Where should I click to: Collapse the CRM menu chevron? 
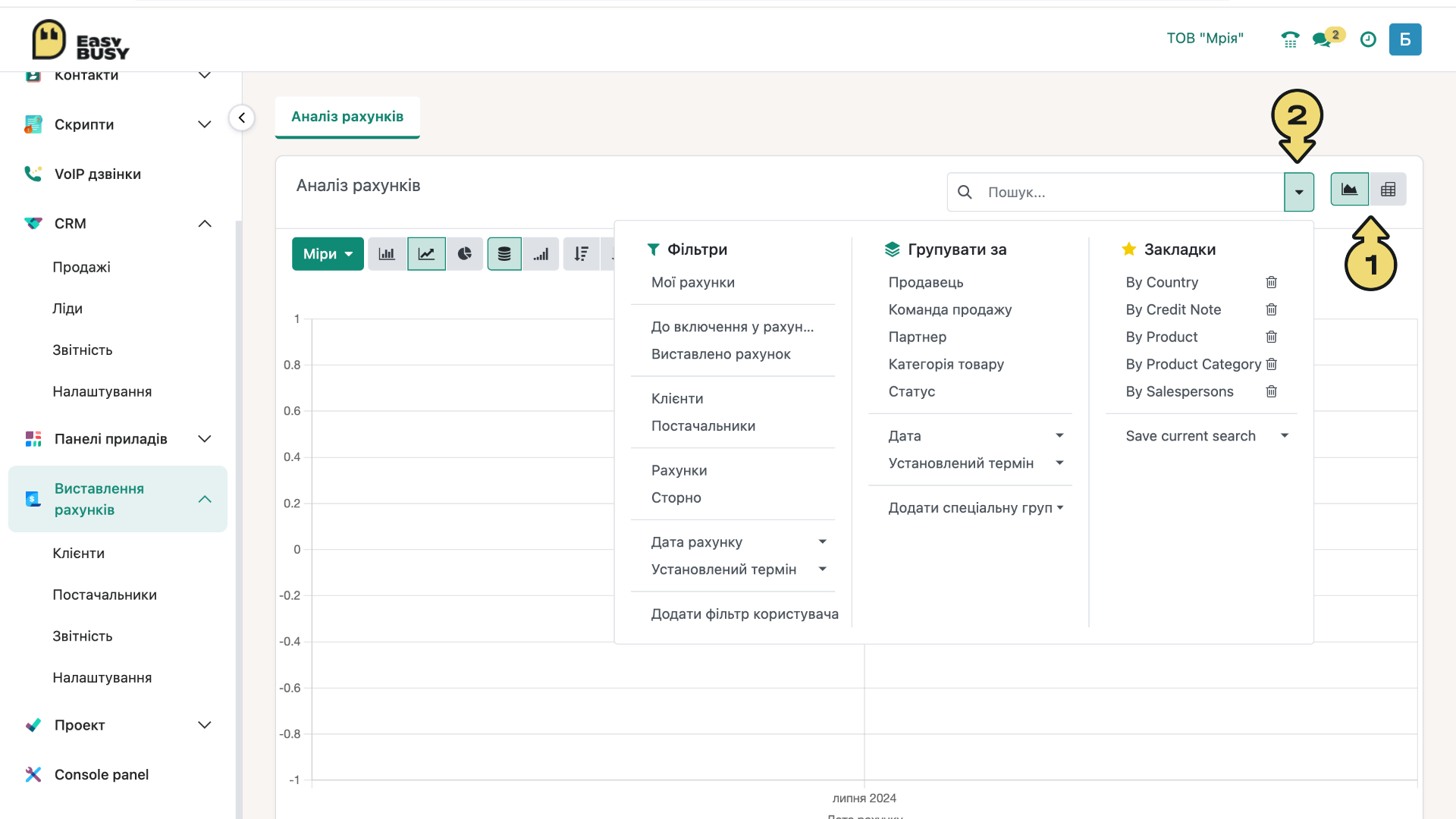tap(204, 224)
